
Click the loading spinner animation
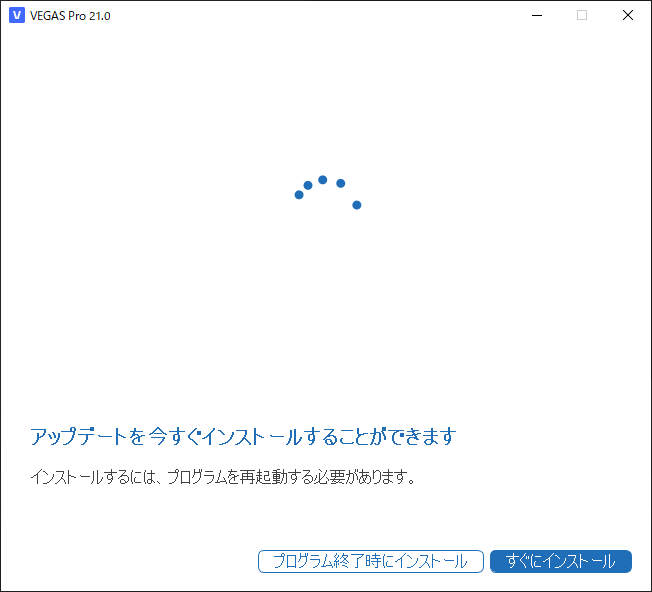coord(327,192)
